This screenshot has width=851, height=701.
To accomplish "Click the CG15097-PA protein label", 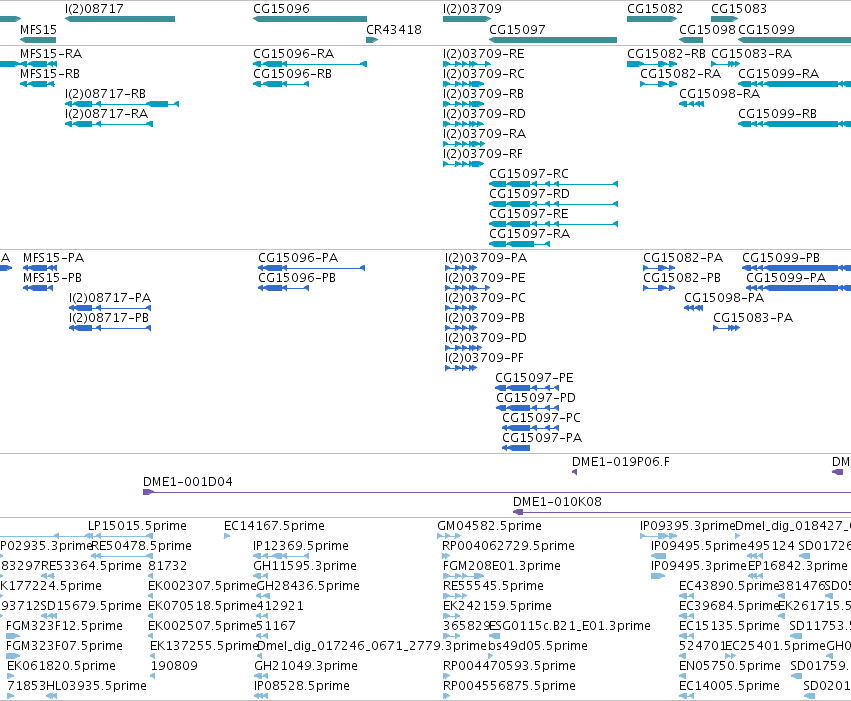I will [x=542, y=438].
